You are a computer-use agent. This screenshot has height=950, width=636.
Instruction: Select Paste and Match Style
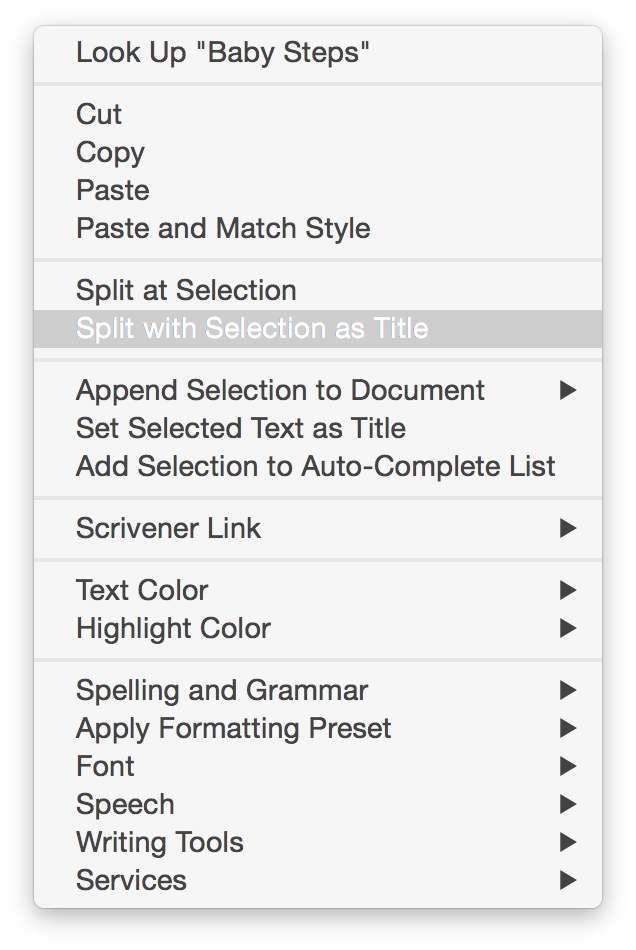pos(223,229)
